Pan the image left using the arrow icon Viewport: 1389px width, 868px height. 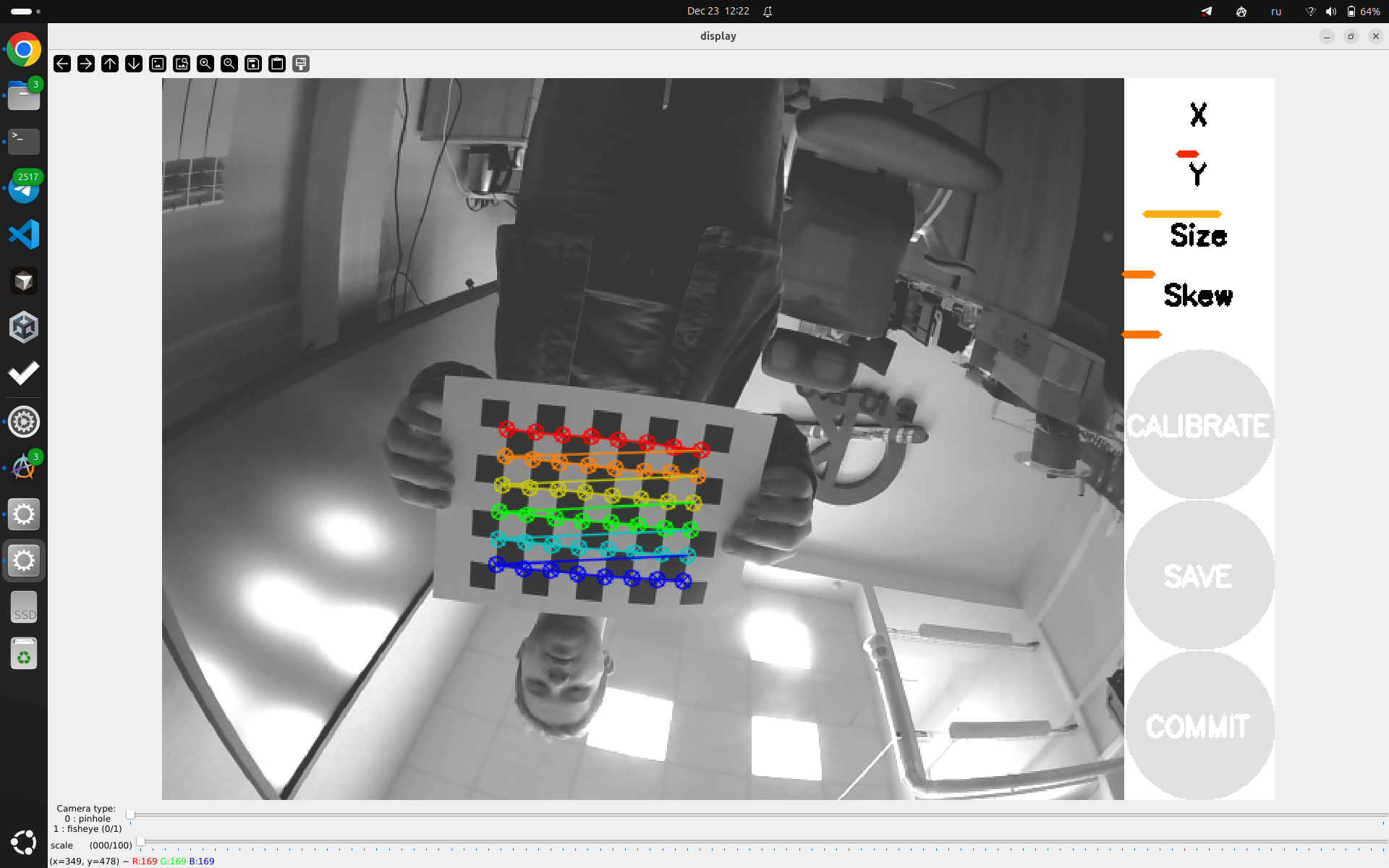click(61, 64)
